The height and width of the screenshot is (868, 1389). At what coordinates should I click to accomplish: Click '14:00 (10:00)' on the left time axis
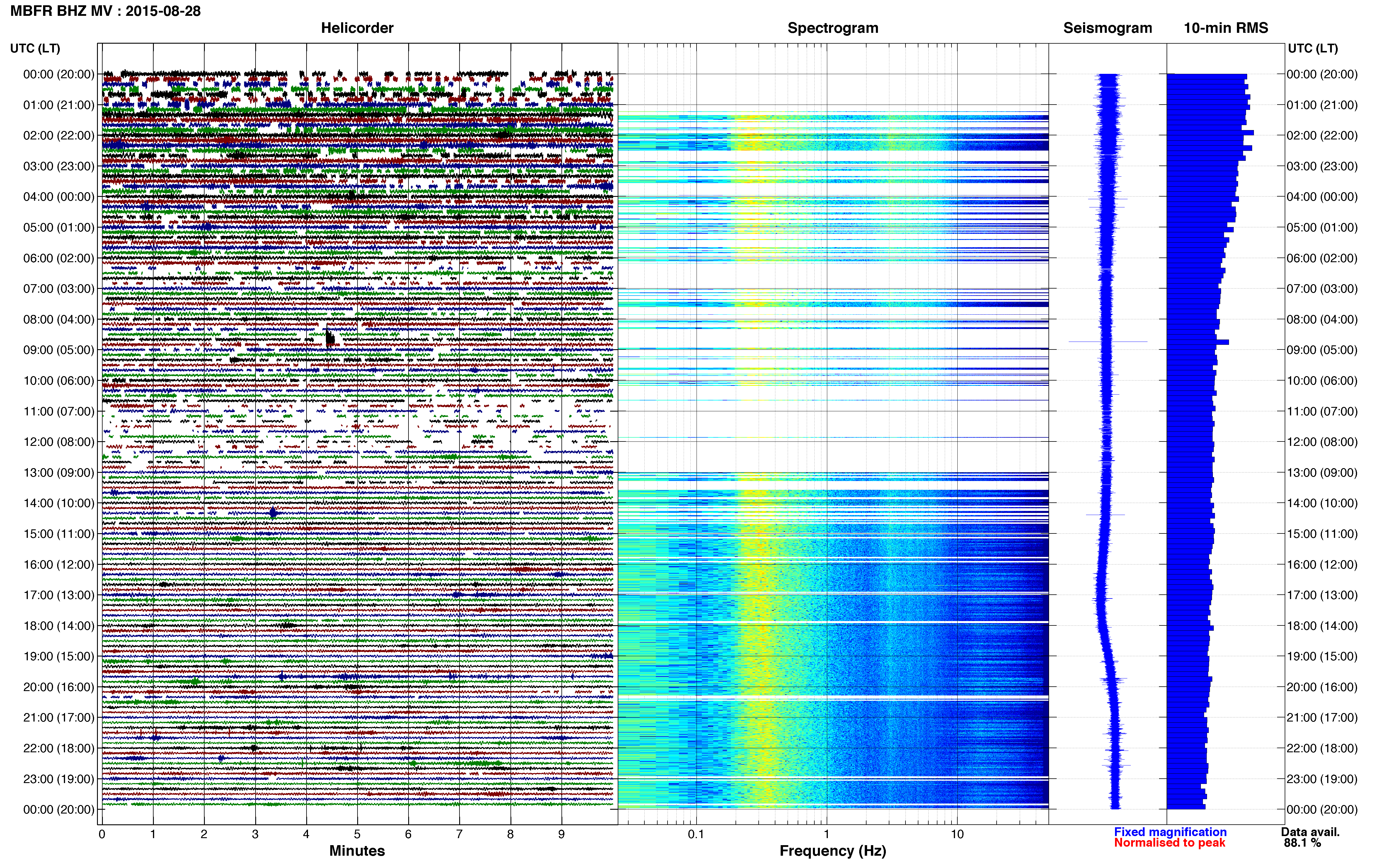pyautogui.click(x=59, y=504)
